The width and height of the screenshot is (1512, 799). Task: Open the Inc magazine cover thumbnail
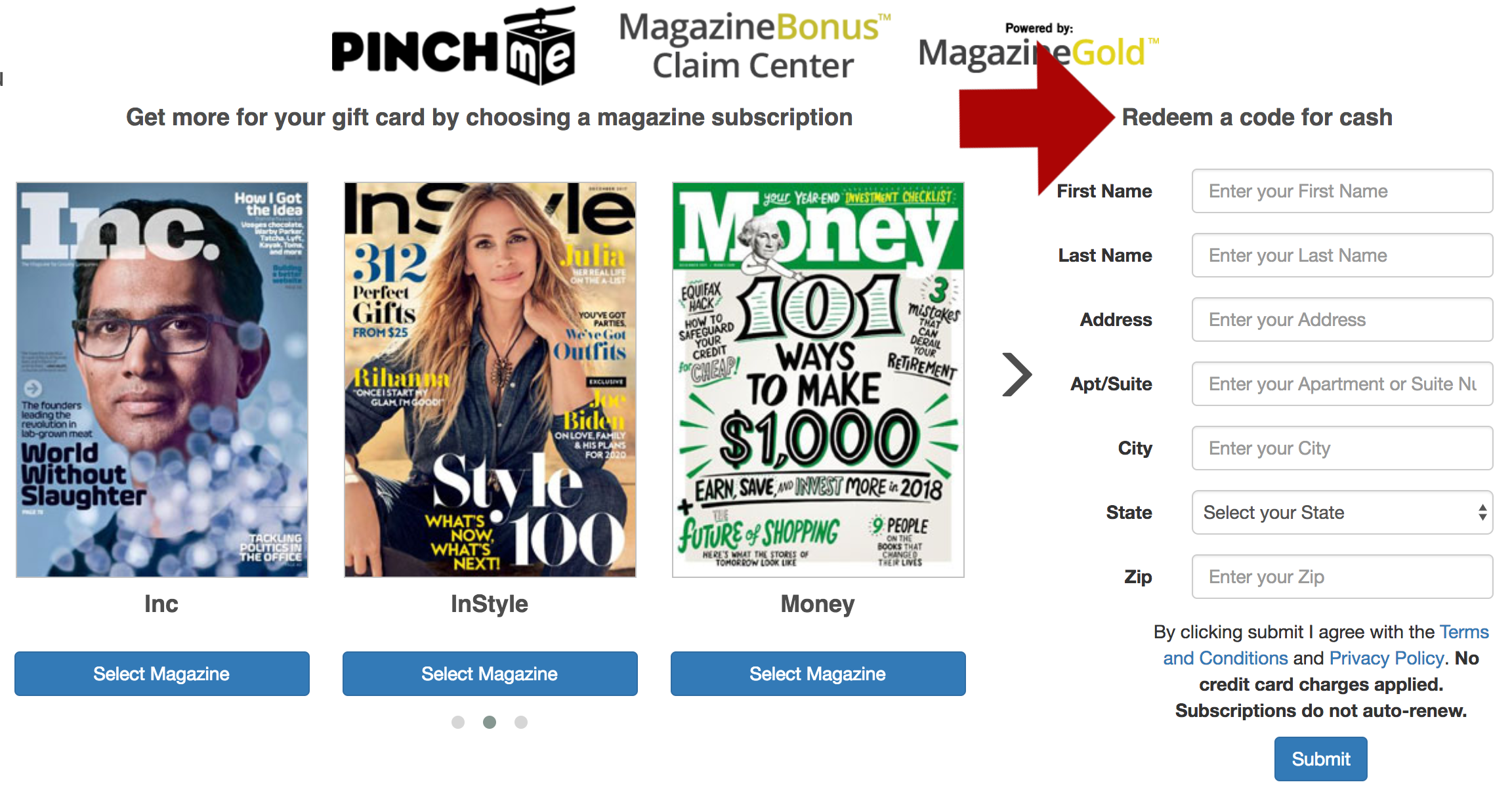click(162, 380)
